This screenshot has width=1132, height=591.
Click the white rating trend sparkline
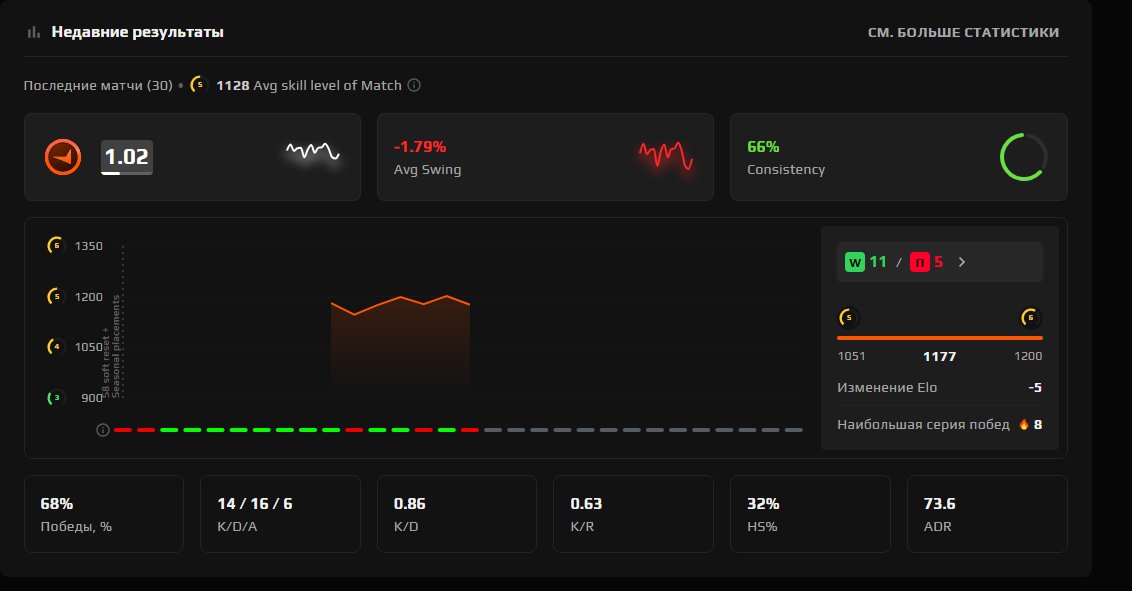pyautogui.click(x=313, y=152)
